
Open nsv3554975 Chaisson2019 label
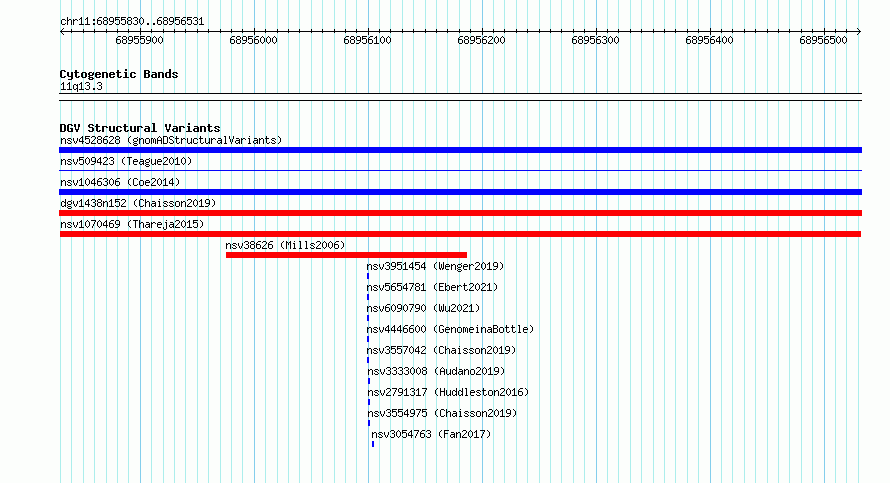pyautogui.click(x=442, y=413)
